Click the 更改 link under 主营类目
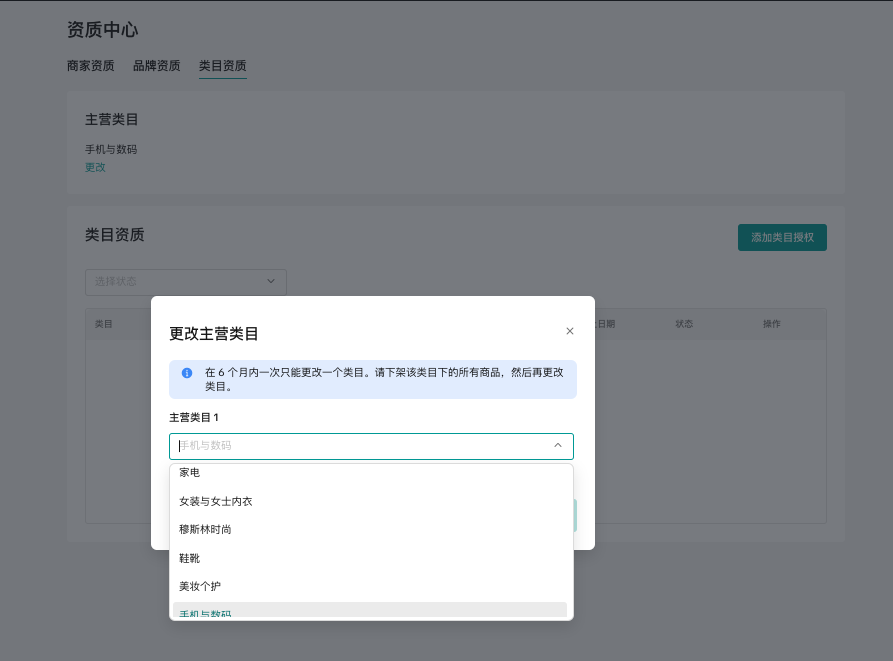The width and height of the screenshot is (893, 661). [x=95, y=167]
